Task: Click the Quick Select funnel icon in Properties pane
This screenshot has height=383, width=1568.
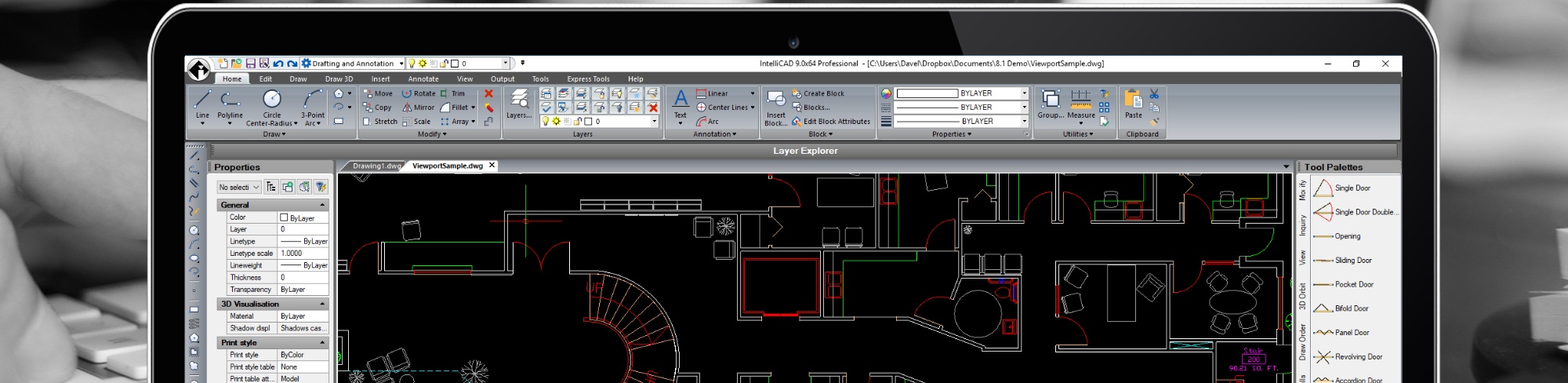Action: coord(321,187)
